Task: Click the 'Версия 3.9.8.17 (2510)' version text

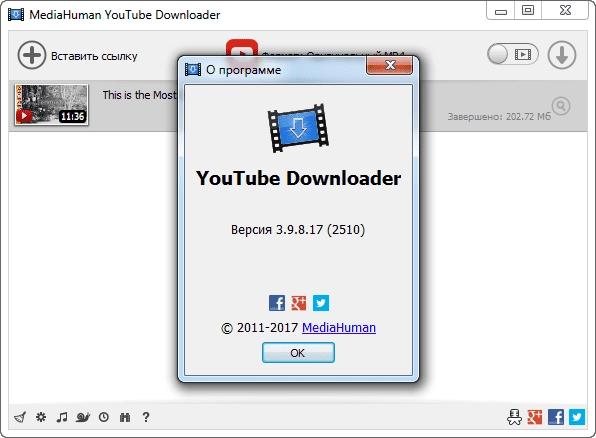Action: point(298,230)
